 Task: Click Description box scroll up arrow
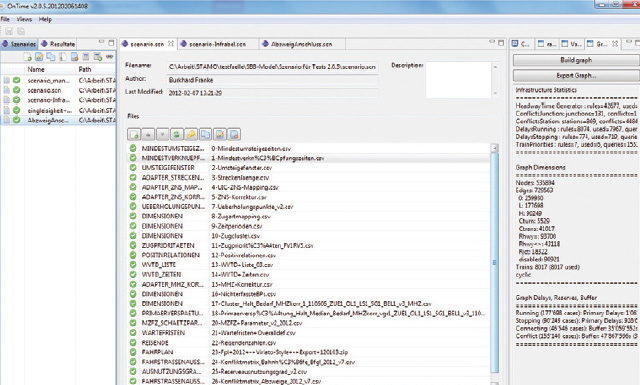coord(496,67)
